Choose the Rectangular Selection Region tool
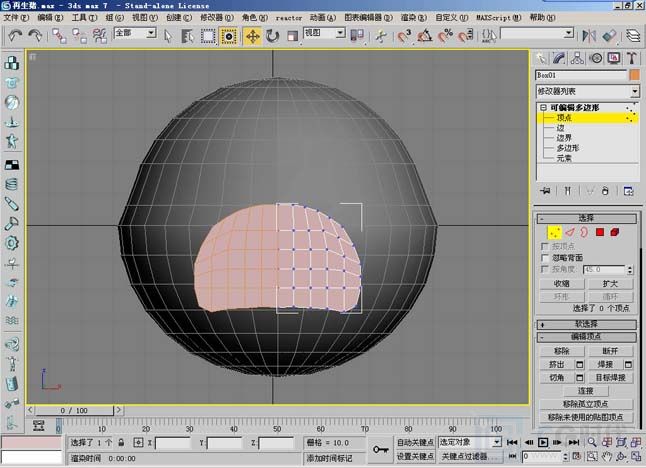The height and width of the screenshot is (468, 646). [x=208, y=36]
